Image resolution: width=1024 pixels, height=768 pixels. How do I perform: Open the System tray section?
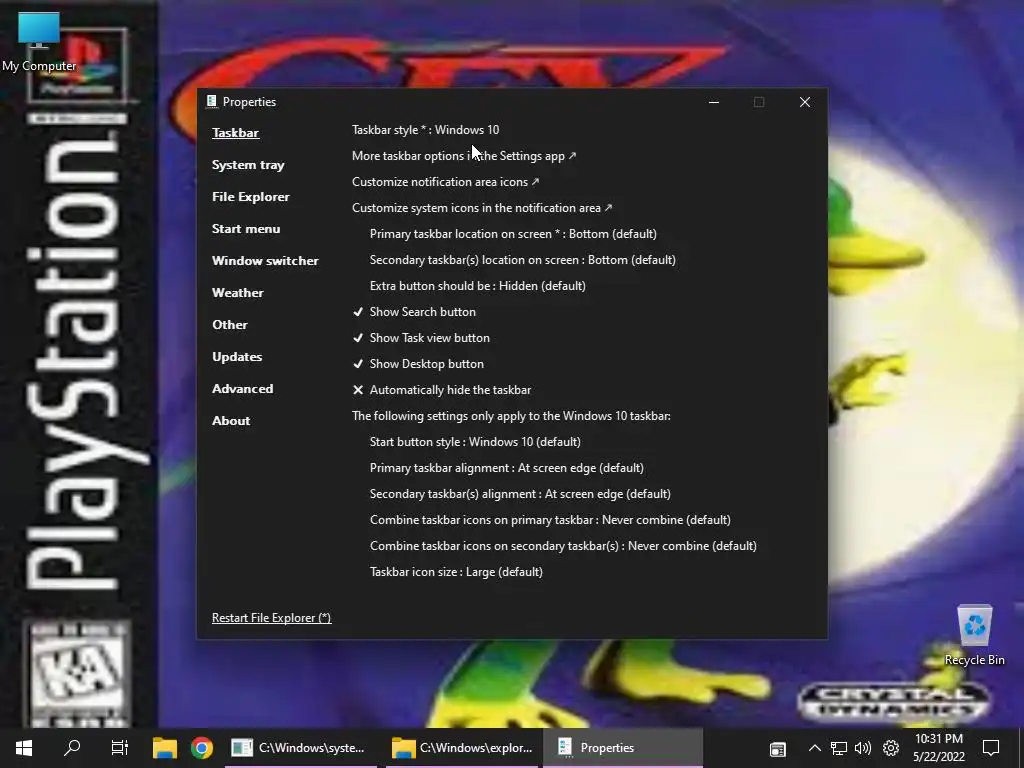click(248, 165)
